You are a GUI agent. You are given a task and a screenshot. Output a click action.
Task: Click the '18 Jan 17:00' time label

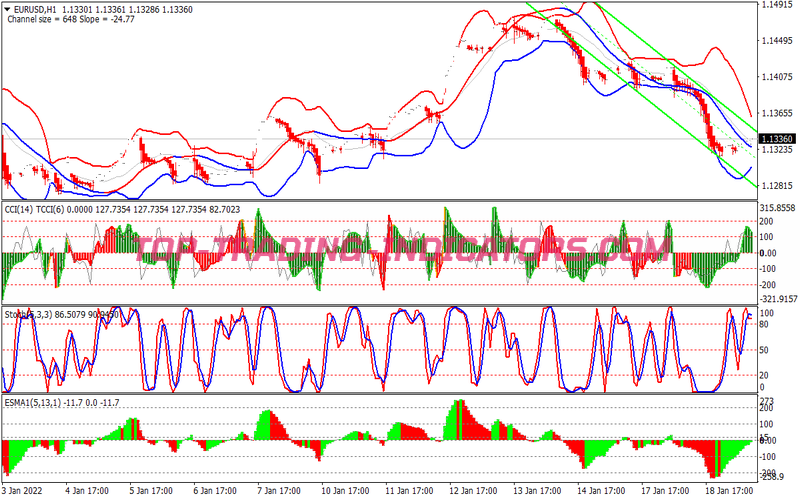click(x=729, y=491)
